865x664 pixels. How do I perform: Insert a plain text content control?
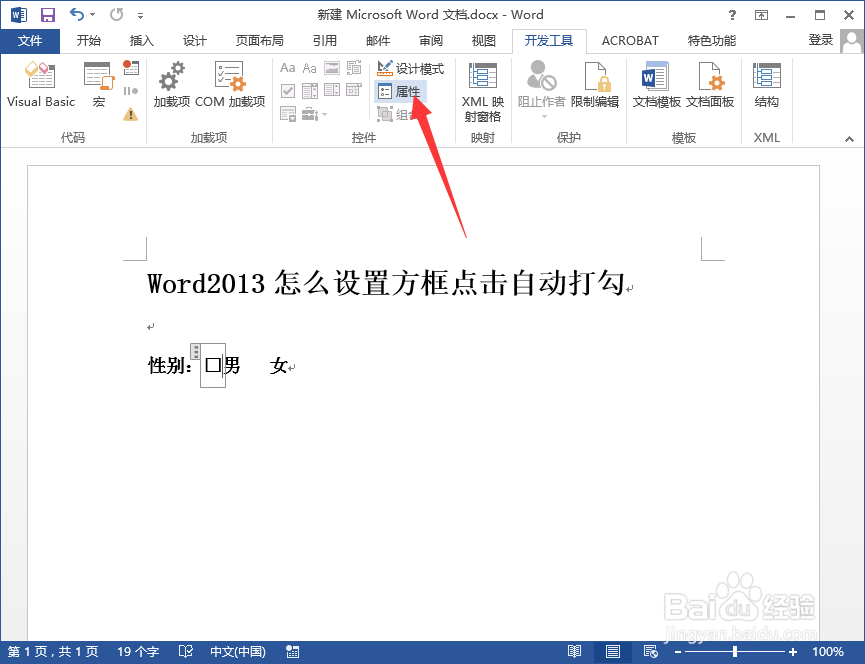[x=309, y=68]
